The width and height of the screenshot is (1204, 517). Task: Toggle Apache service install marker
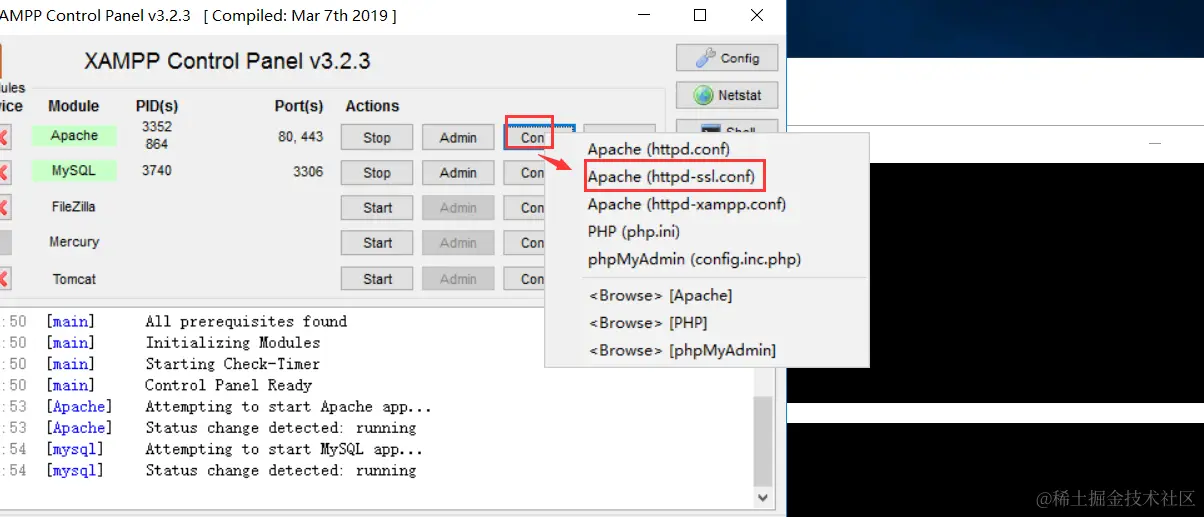[5, 136]
